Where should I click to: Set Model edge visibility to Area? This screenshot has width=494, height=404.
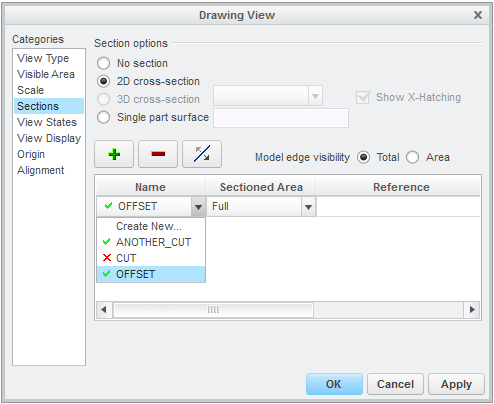coord(412,157)
